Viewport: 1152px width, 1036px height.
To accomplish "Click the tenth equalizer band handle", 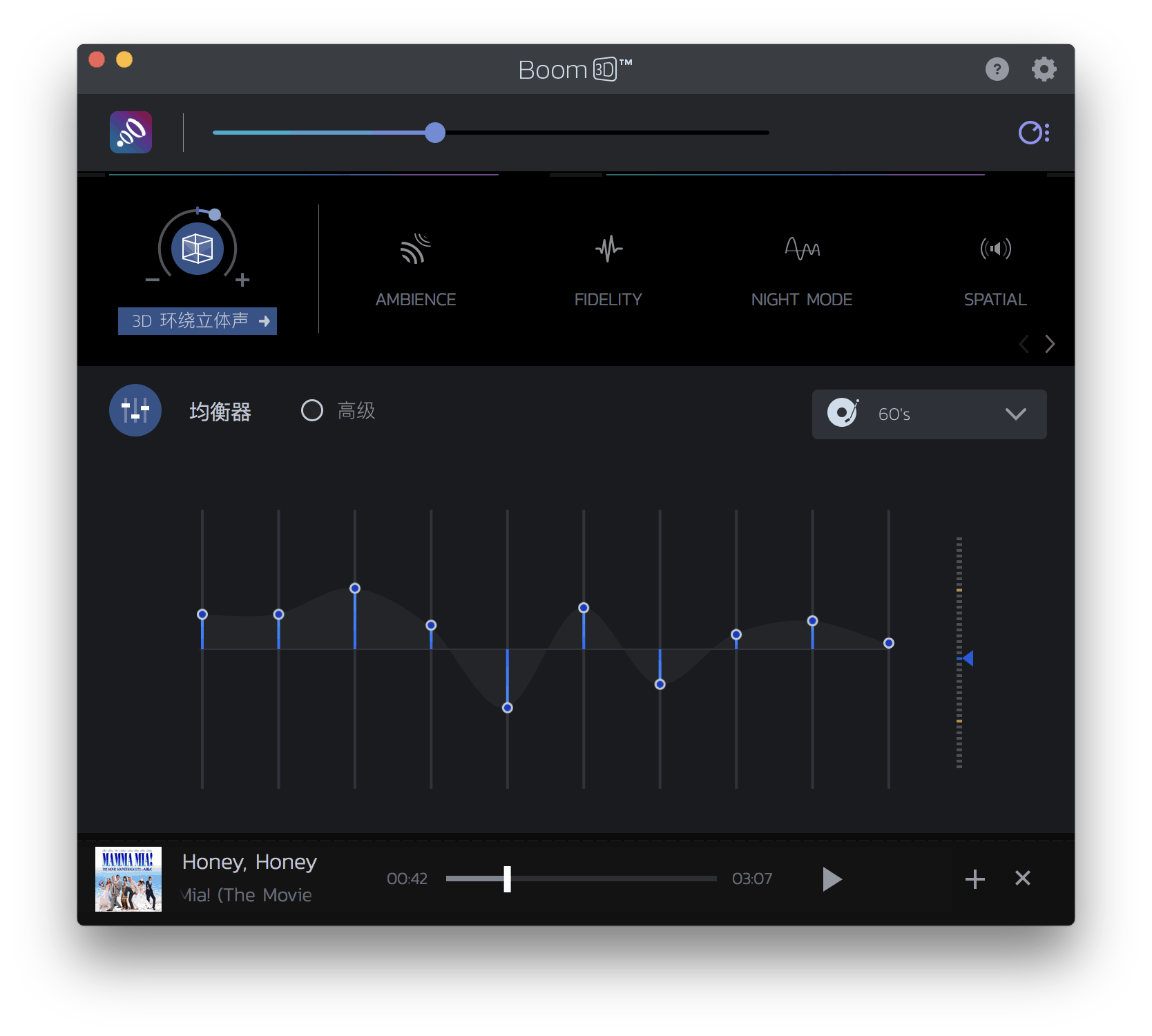I will 889,643.
